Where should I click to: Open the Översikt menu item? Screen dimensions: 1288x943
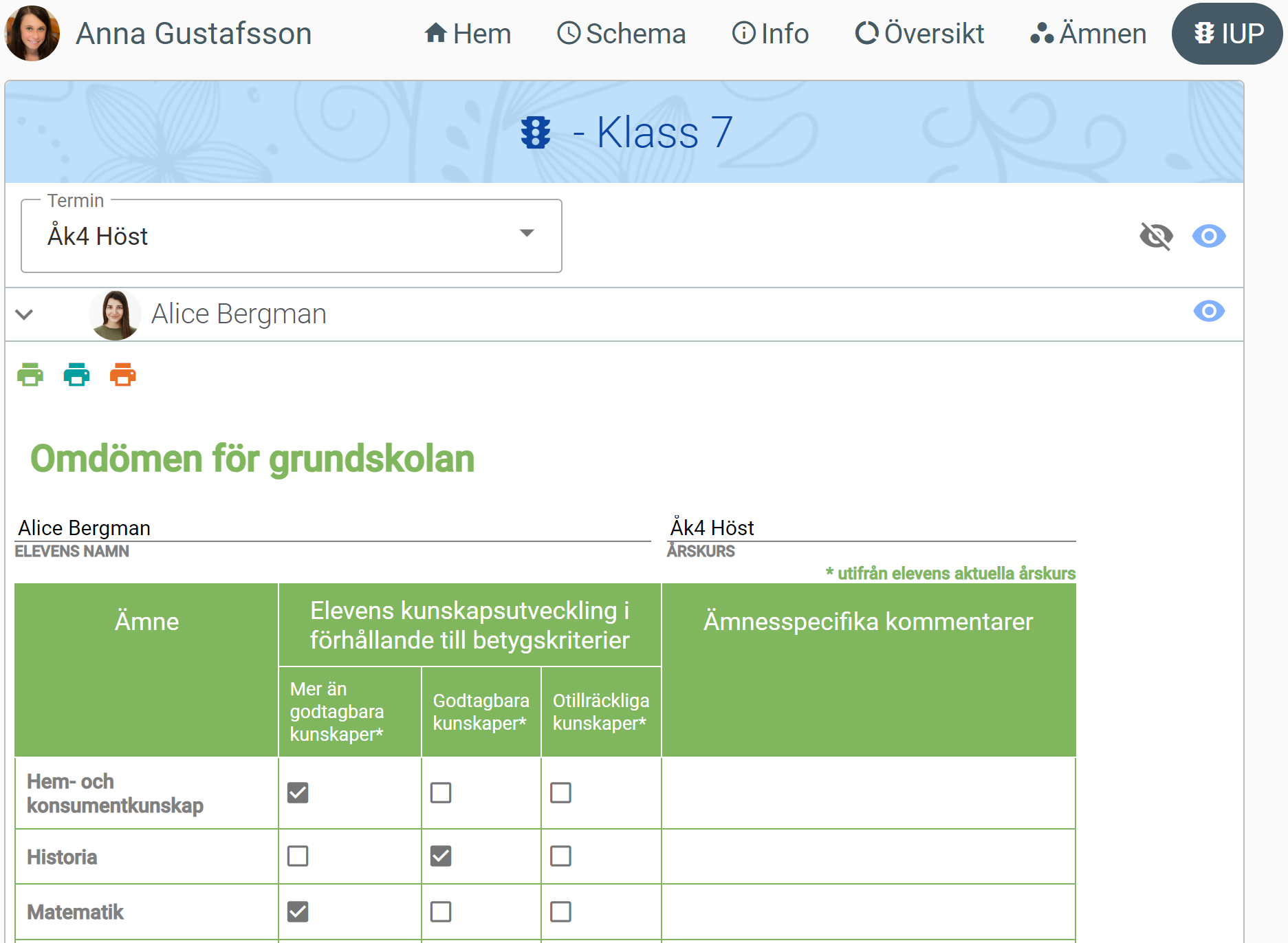[x=919, y=33]
